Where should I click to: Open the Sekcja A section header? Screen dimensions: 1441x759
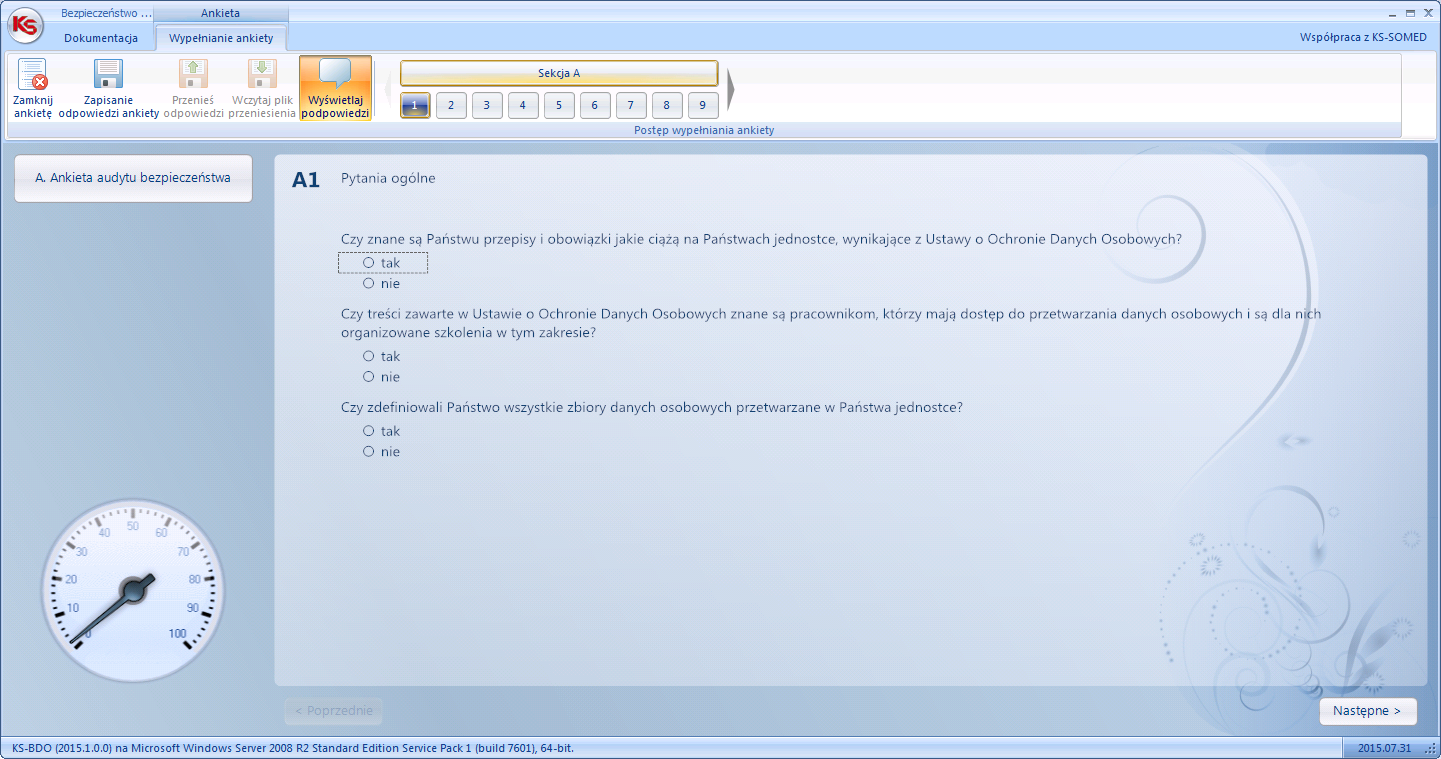point(559,73)
